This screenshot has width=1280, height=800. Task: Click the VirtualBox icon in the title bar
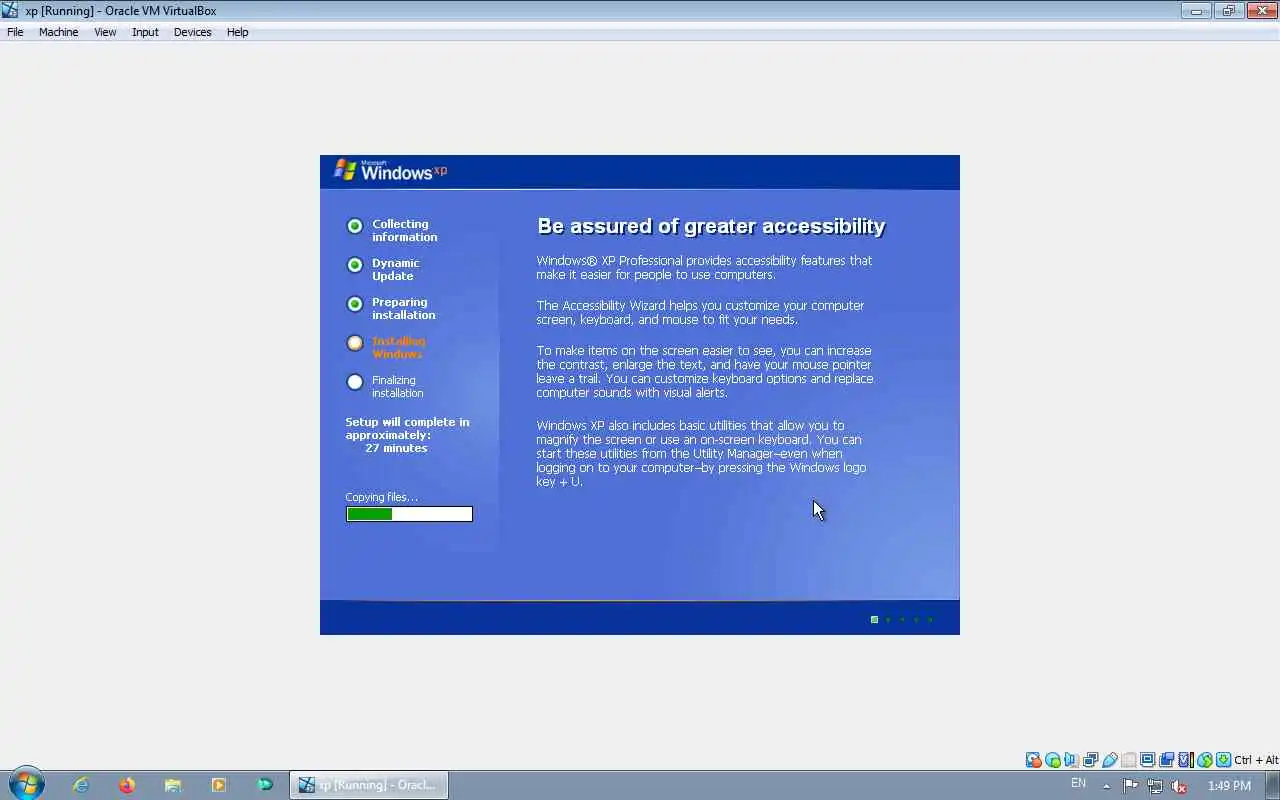pyautogui.click(x=10, y=11)
